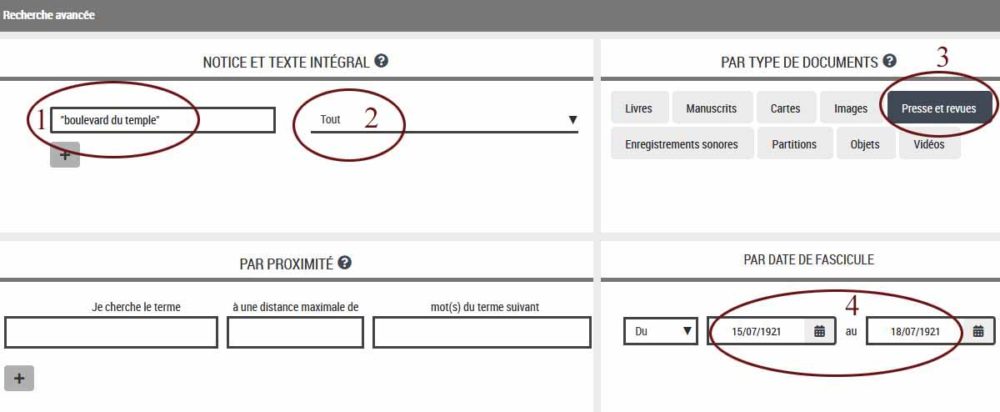
Task: Open help icon next to Par type de documents
Action: click(889, 61)
